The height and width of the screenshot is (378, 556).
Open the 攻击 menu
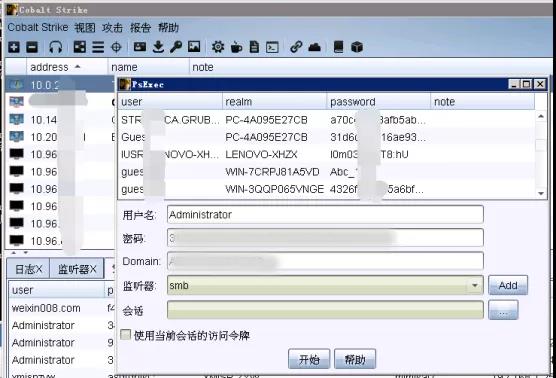tap(112, 27)
